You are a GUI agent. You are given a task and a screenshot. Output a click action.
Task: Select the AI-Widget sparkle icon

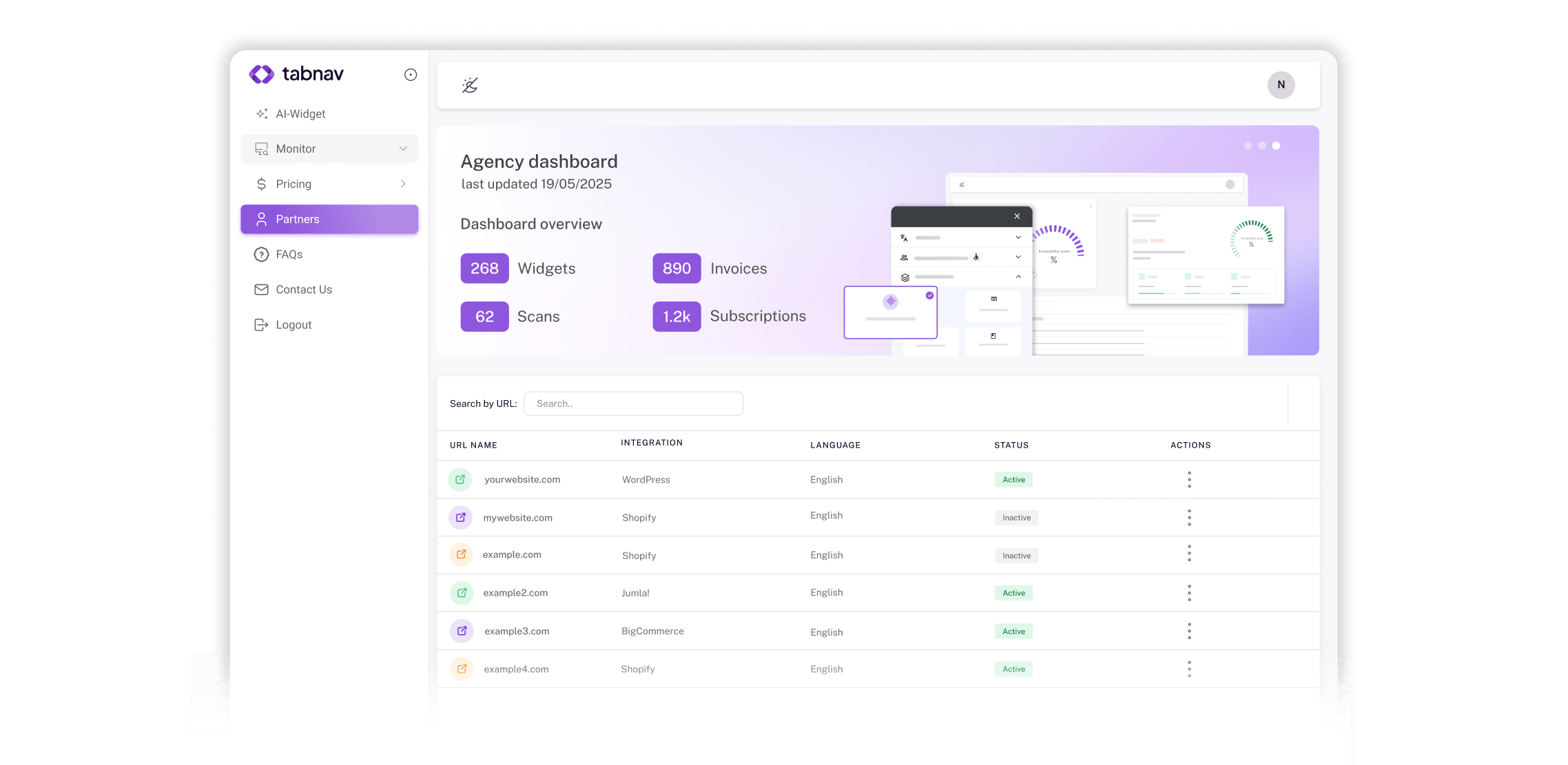[x=261, y=114]
